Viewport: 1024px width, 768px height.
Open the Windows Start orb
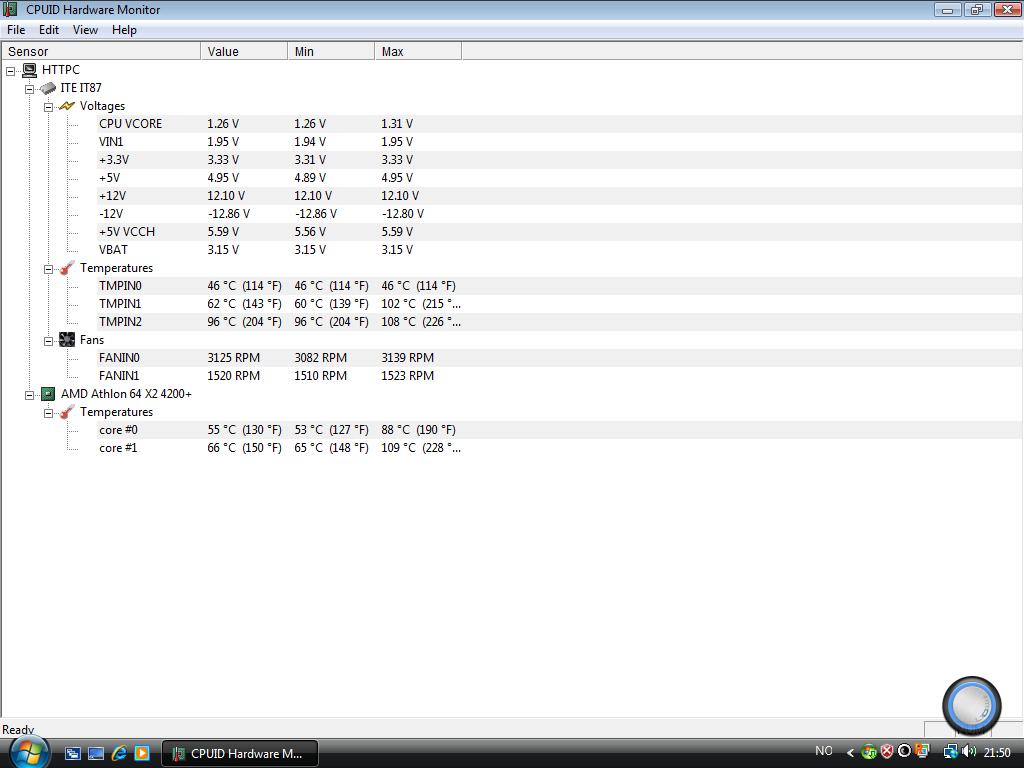tap(27, 751)
